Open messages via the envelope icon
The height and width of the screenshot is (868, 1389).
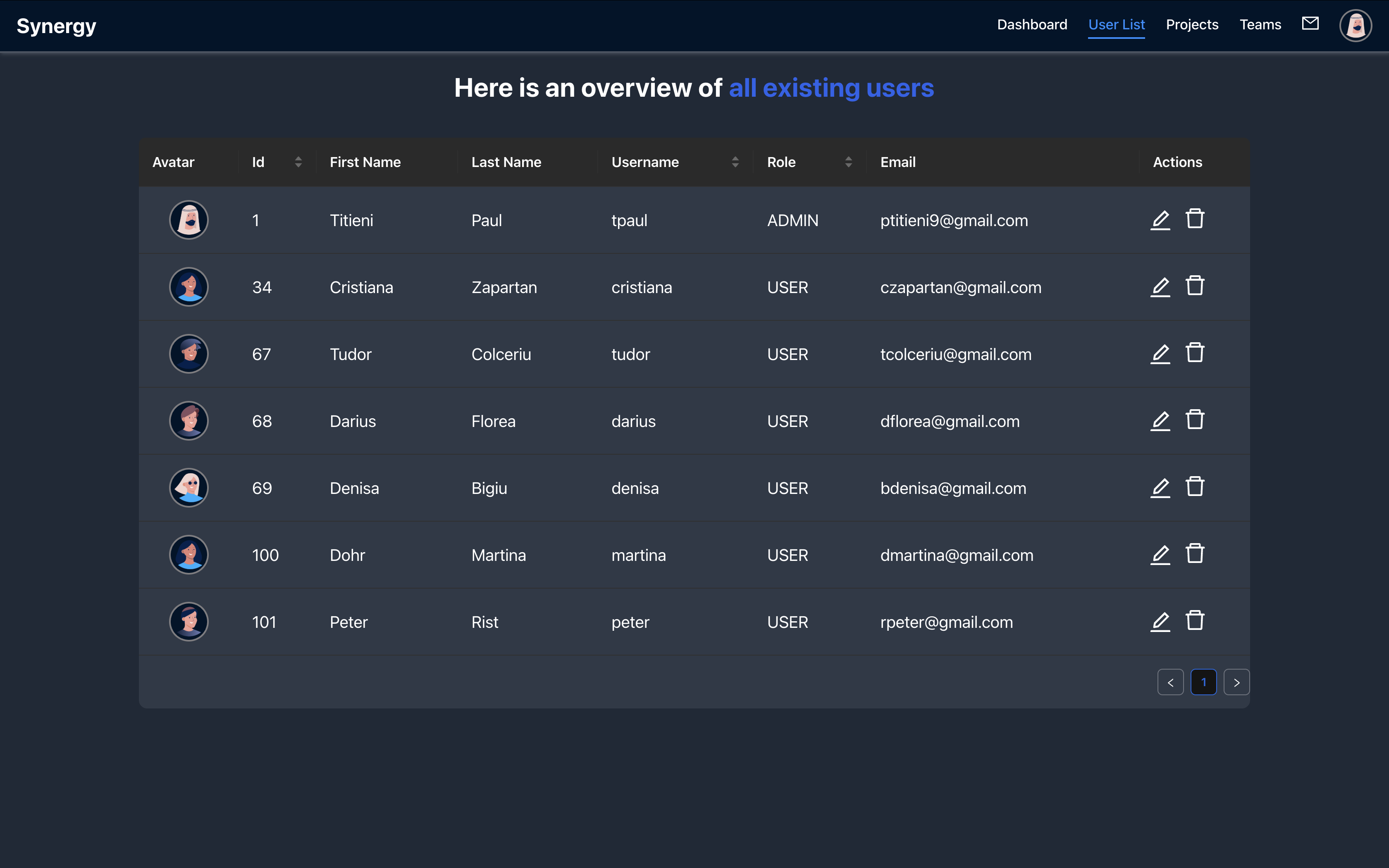1310,24
